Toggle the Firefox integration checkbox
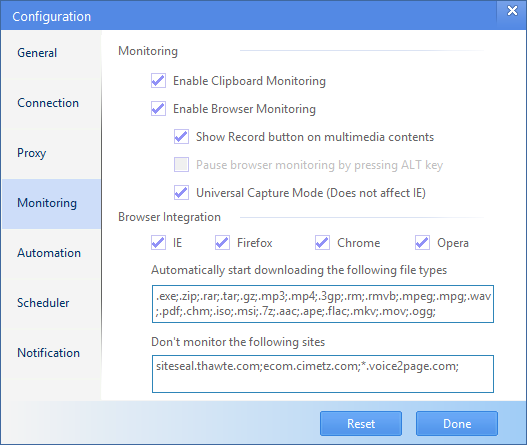The height and width of the screenshot is (445, 527). pos(222,243)
